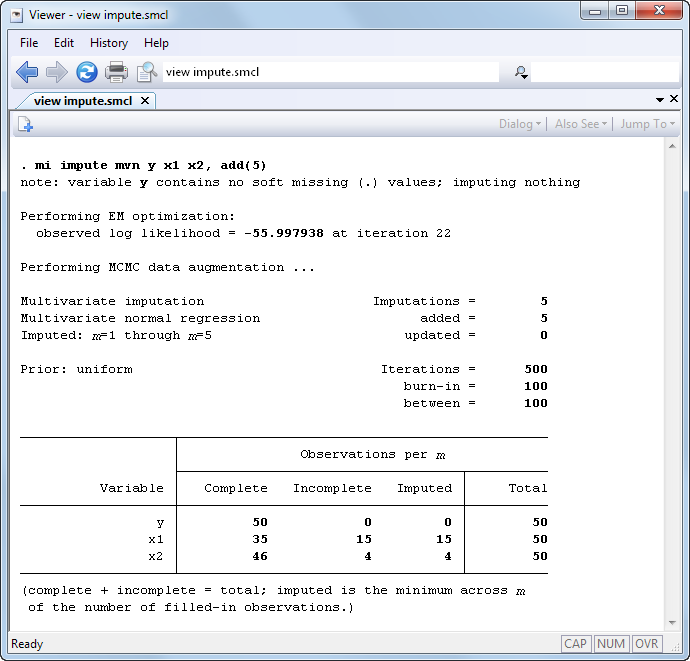Image resolution: width=690 pixels, height=661 pixels.
Task: Refresh the viewer contents
Action: pos(87,72)
